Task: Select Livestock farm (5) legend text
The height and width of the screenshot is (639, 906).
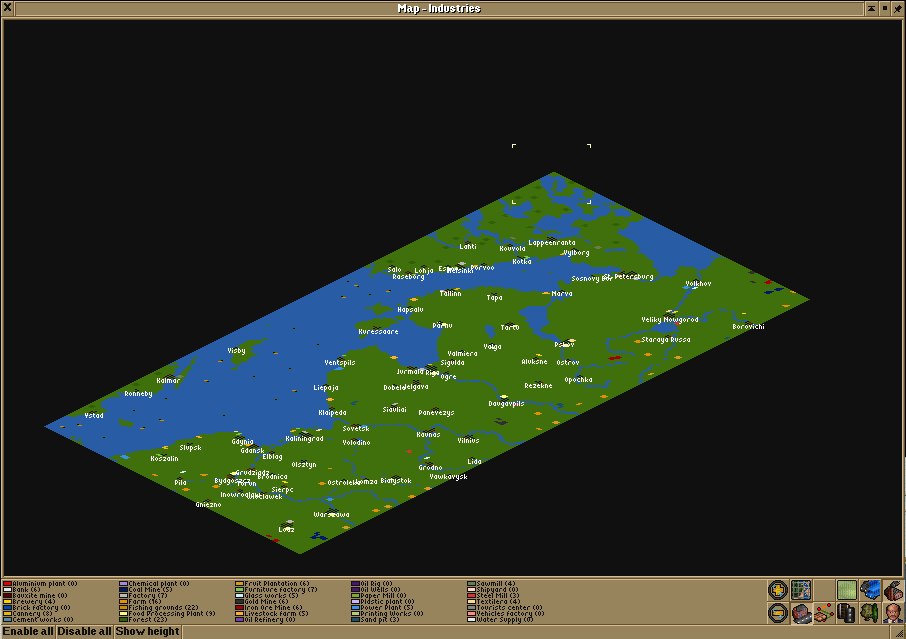Action: click(x=277, y=614)
